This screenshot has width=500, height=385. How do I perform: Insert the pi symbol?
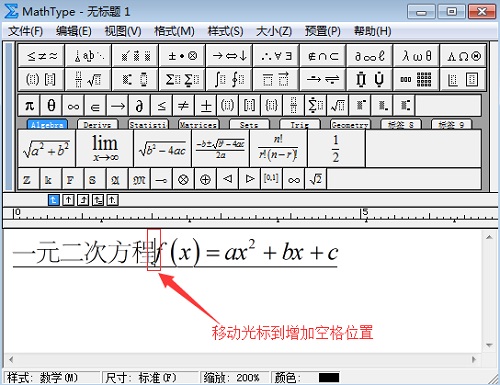pos(29,106)
